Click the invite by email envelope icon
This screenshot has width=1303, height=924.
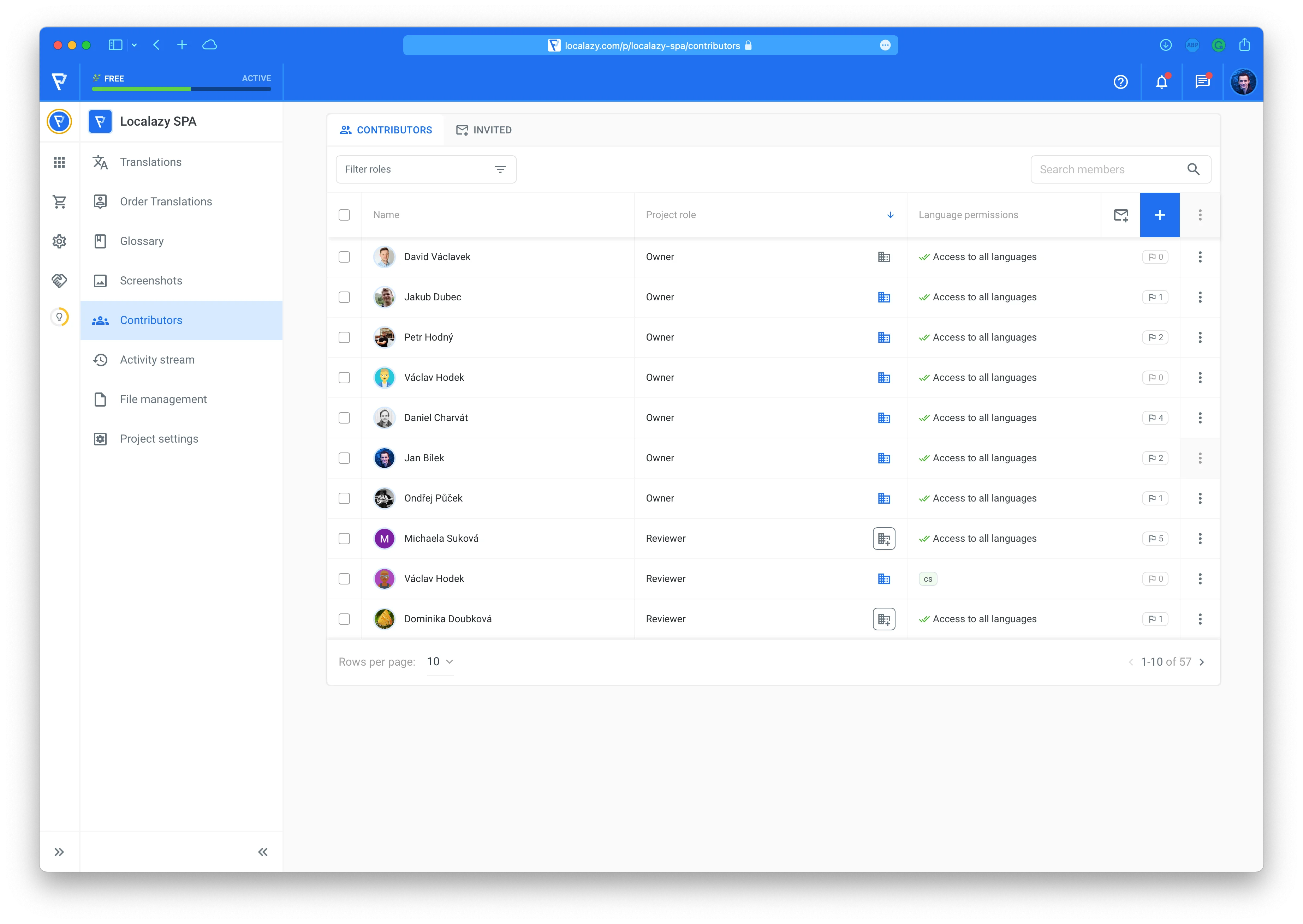click(1120, 215)
